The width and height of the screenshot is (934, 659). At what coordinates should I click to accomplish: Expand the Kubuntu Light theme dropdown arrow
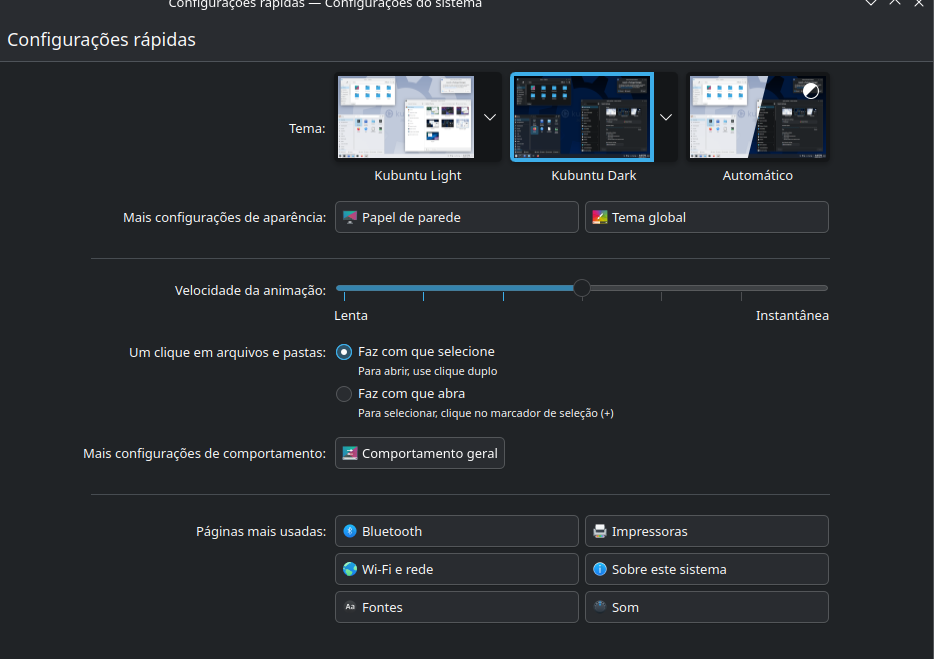(x=490, y=117)
